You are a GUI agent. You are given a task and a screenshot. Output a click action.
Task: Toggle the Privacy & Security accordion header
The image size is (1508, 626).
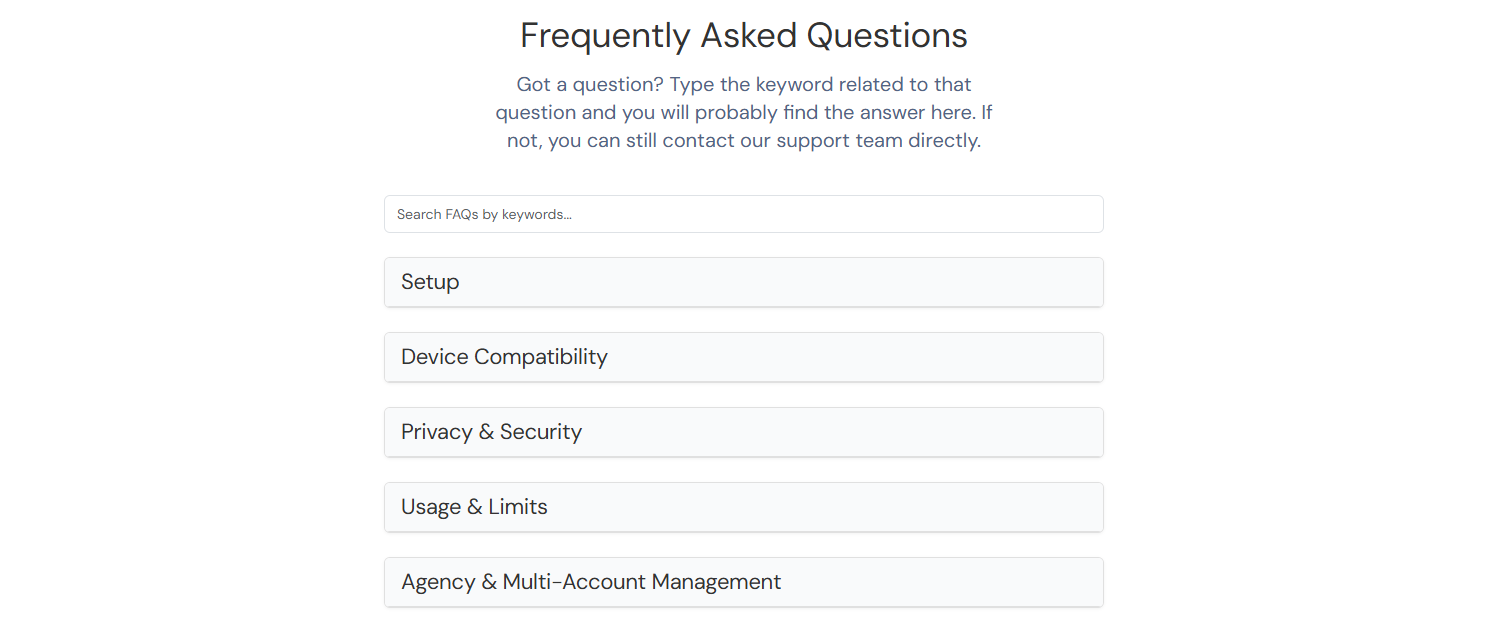pos(743,432)
